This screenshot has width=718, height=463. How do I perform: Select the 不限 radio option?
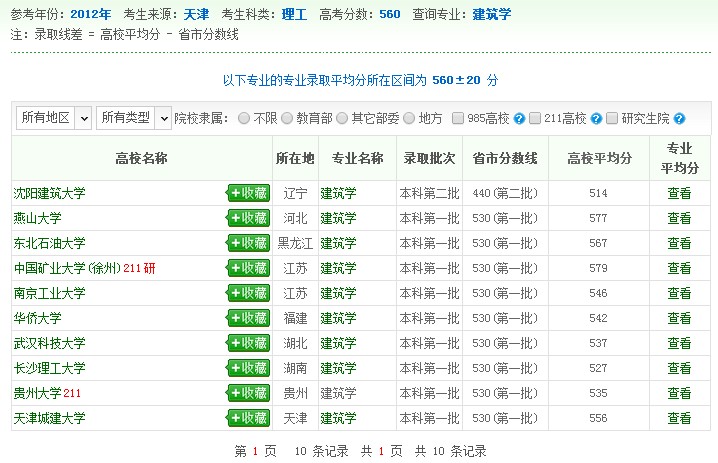244,119
